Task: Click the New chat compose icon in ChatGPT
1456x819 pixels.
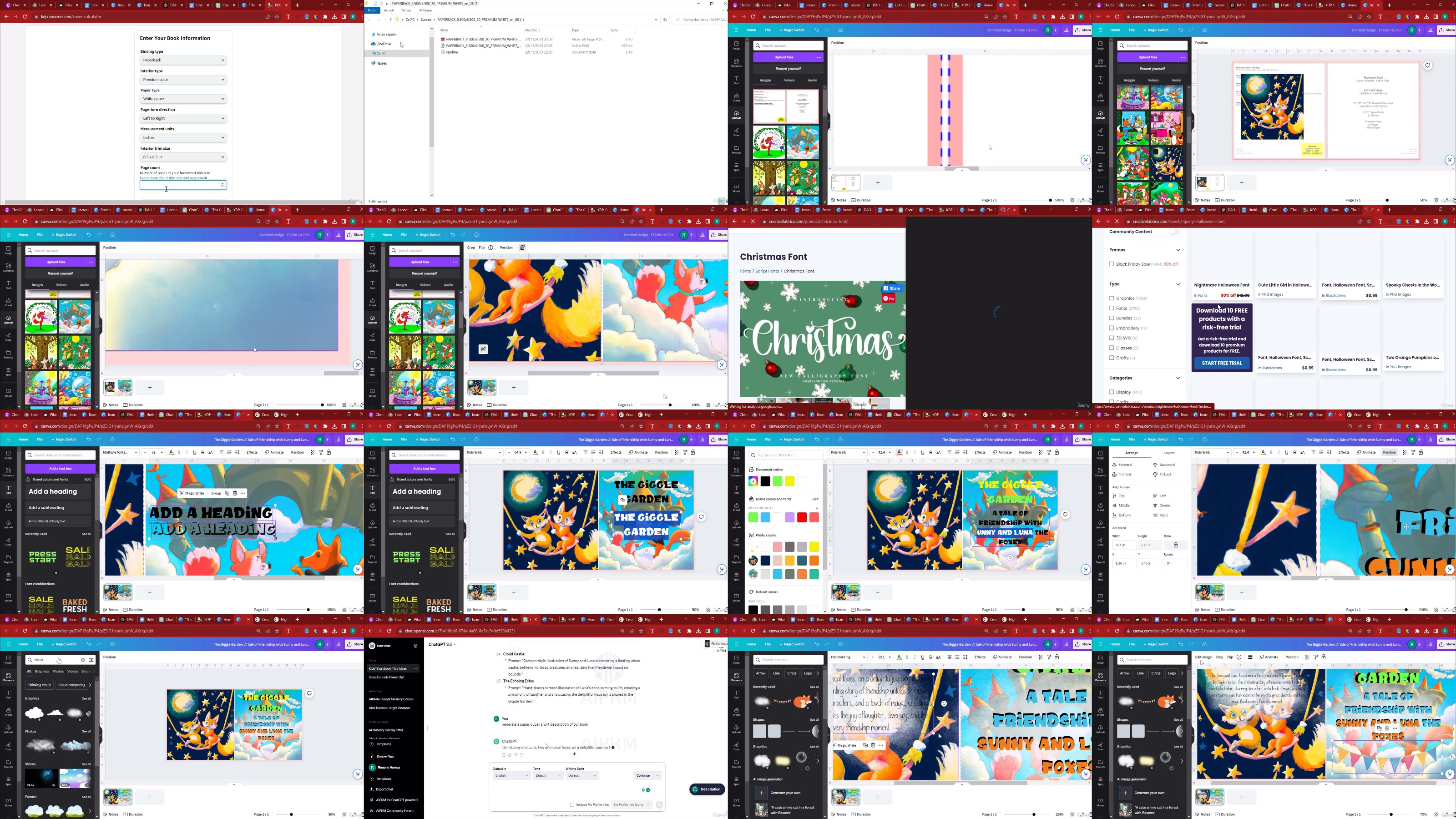Action: click(x=415, y=646)
